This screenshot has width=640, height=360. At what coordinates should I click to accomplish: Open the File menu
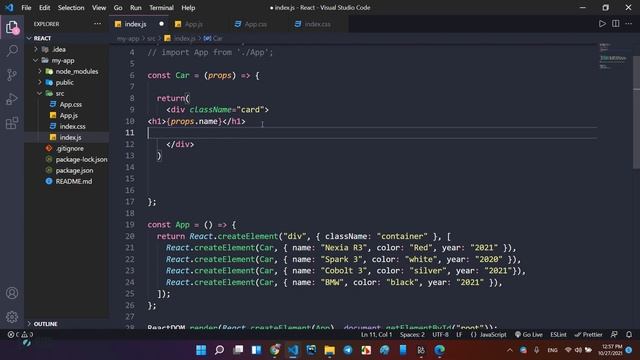(x=26, y=8)
